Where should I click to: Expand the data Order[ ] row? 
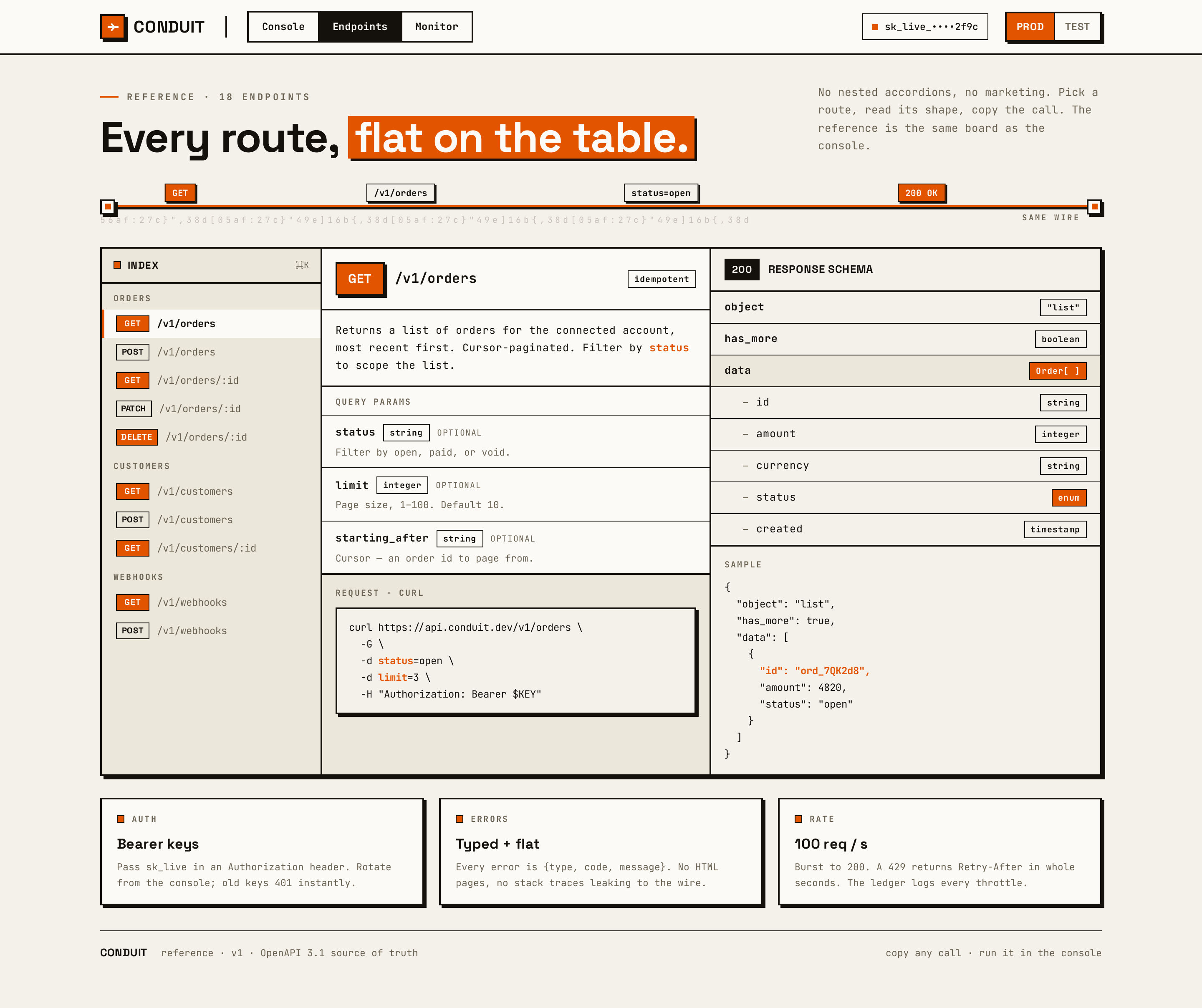[906, 371]
